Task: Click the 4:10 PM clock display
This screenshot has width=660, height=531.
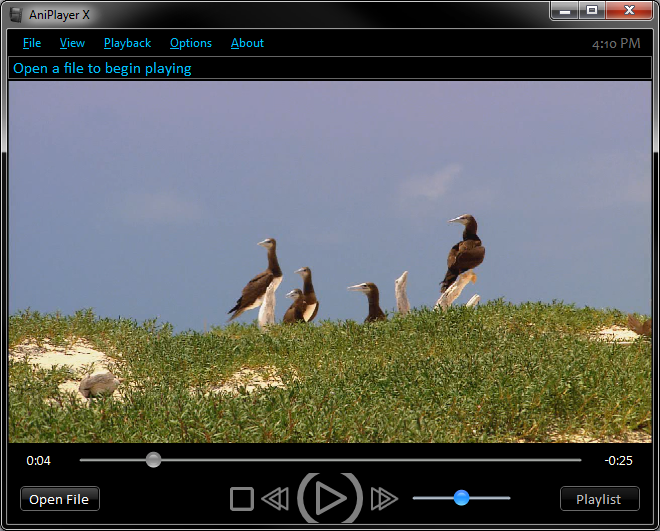Action: pyautogui.click(x=615, y=44)
